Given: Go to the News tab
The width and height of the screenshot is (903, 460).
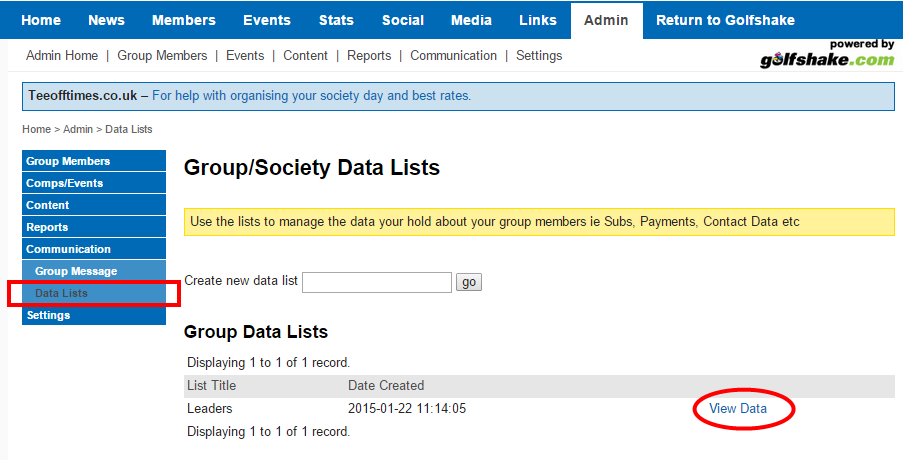Looking at the screenshot, I should [x=107, y=20].
